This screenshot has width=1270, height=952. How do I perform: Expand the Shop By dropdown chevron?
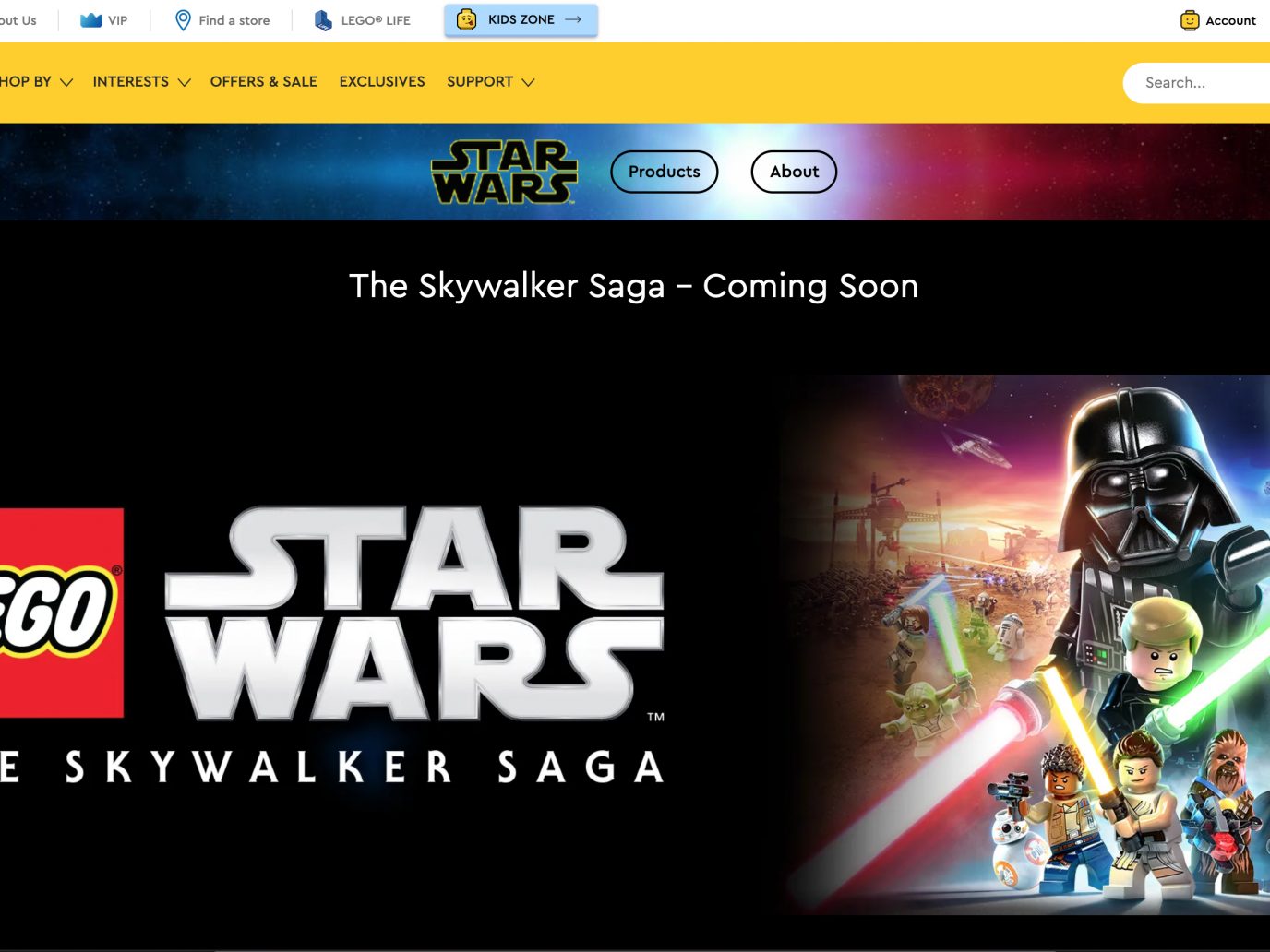pyautogui.click(x=66, y=82)
